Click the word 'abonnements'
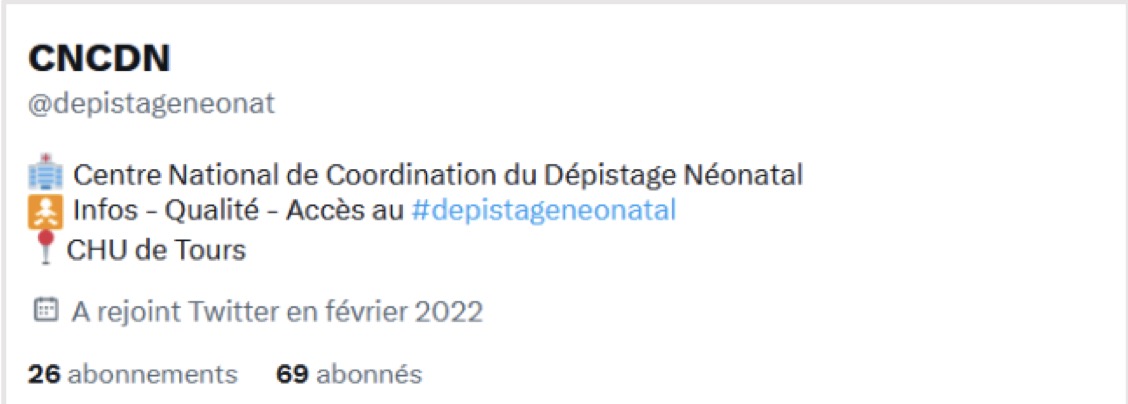 pos(153,375)
